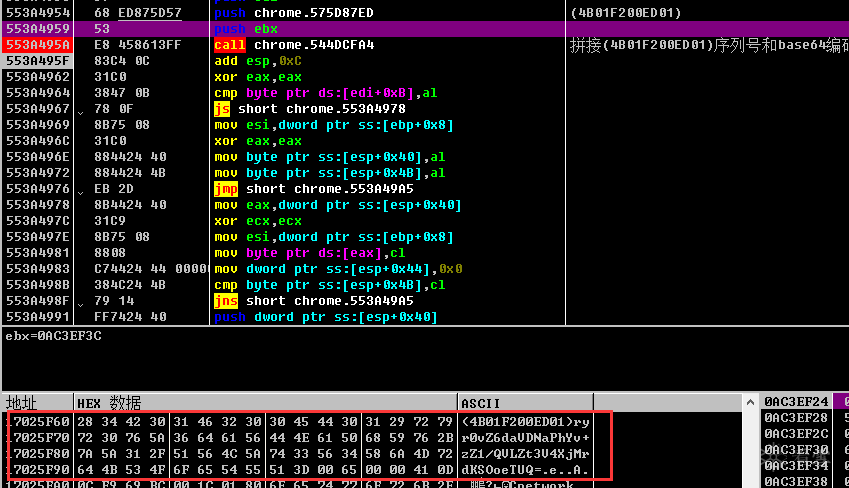This screenshot has width=849, height=488.
Task: Click hex bytes '83C4 0C'
Action: 122,61
